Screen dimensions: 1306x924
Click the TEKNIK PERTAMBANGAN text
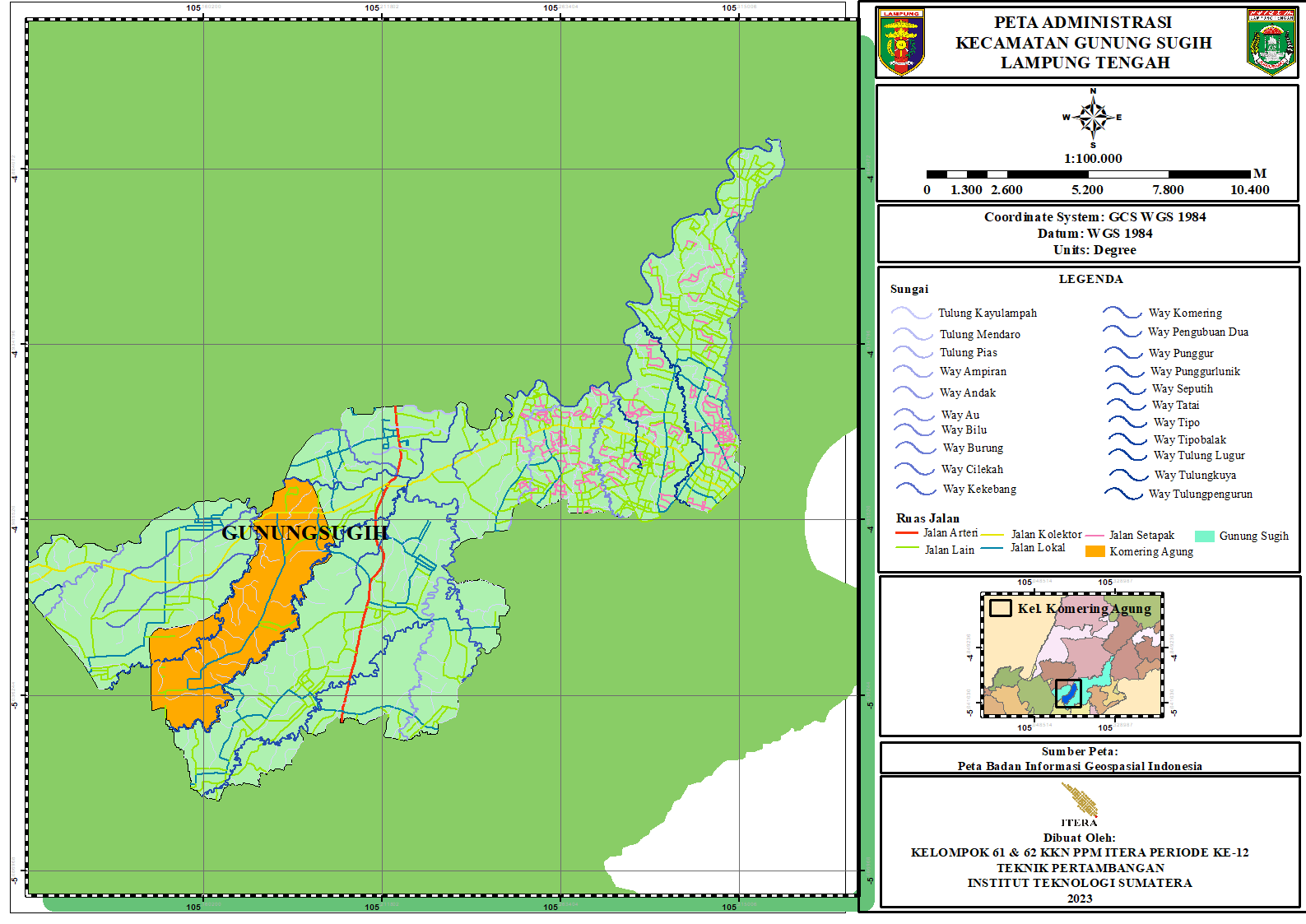[x=1080, y=868]
